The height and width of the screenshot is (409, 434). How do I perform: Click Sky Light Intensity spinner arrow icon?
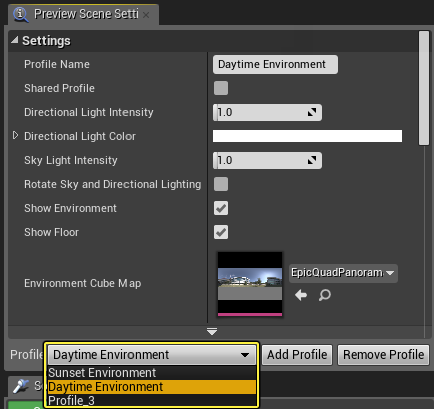[x=312, y=160]
